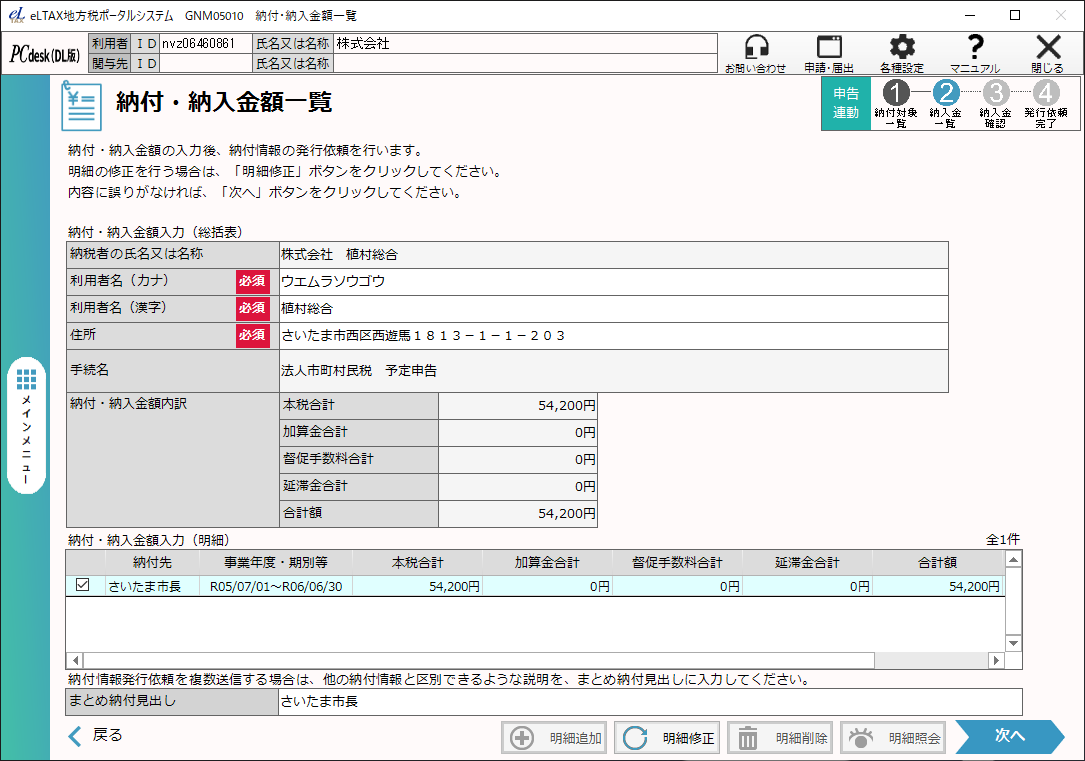Screen dimensions: 1085x761
Task: Click the 住所 input field
Action: pos(613,336)
